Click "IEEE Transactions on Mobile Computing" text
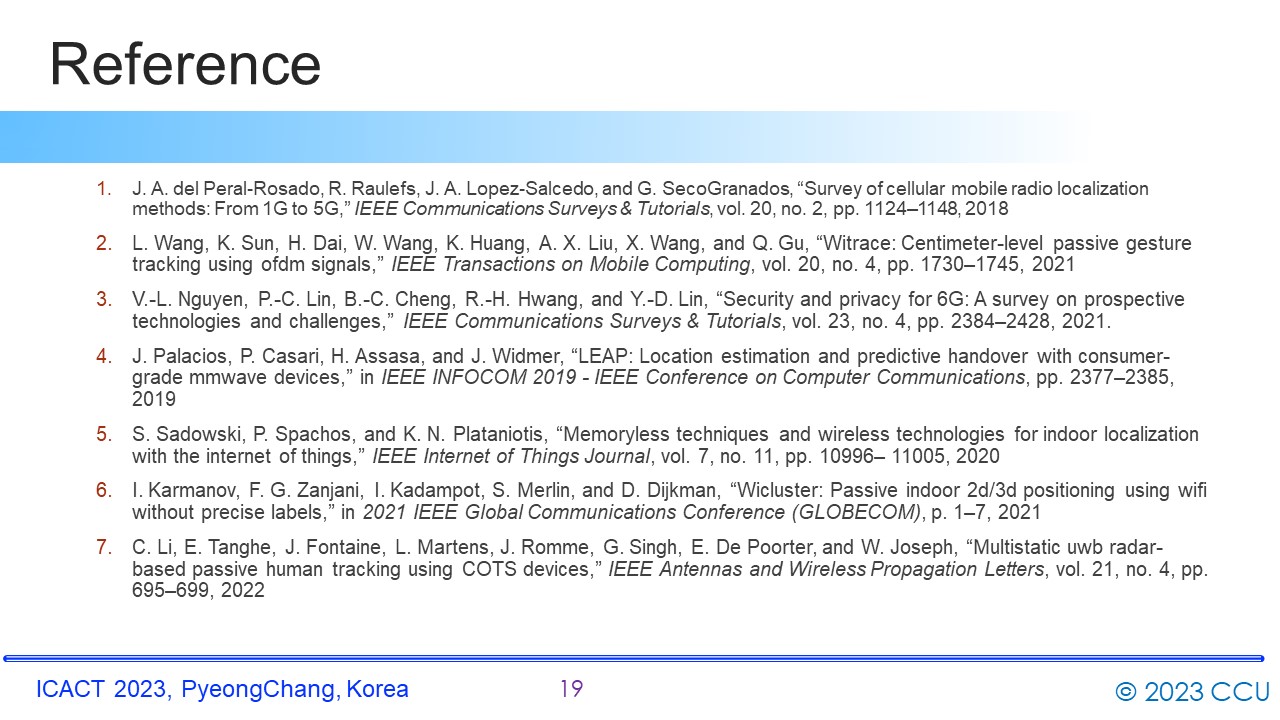Viewport: 1280px width, 720px height. pyautogui.click(x=571, y=265)
